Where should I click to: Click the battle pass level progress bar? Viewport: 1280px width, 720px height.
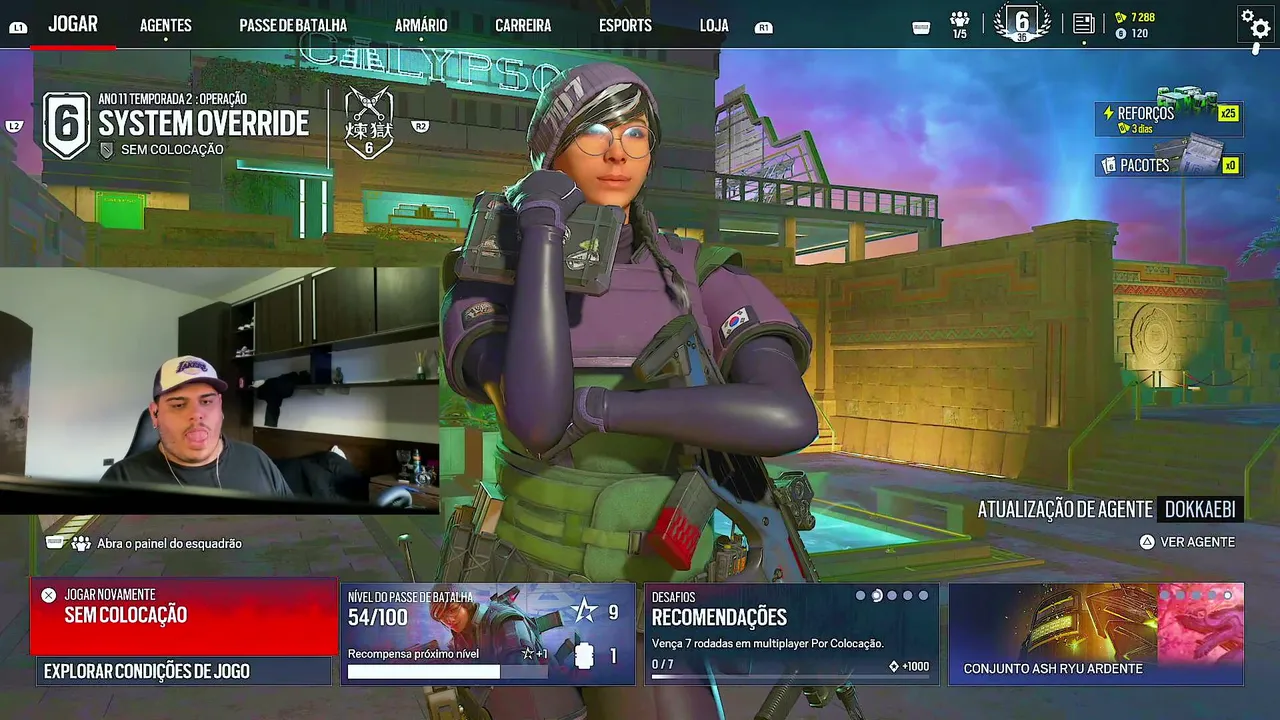pyautogui.click(x=448, y=672)
